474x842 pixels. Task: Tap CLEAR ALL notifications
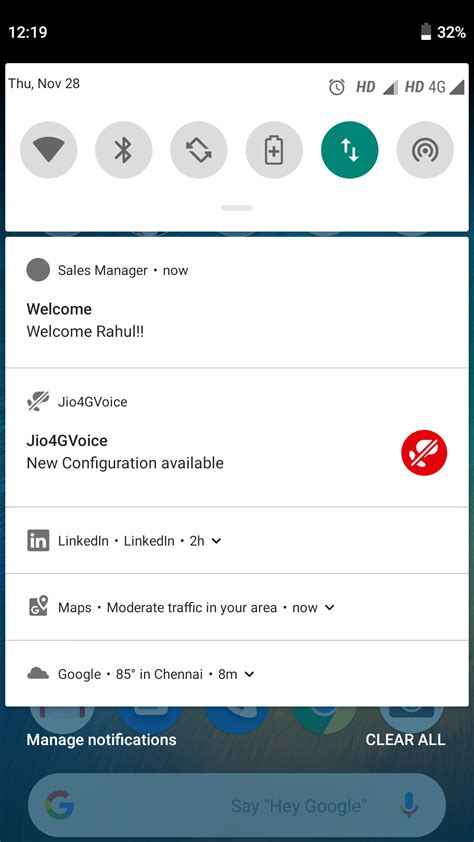405,739
